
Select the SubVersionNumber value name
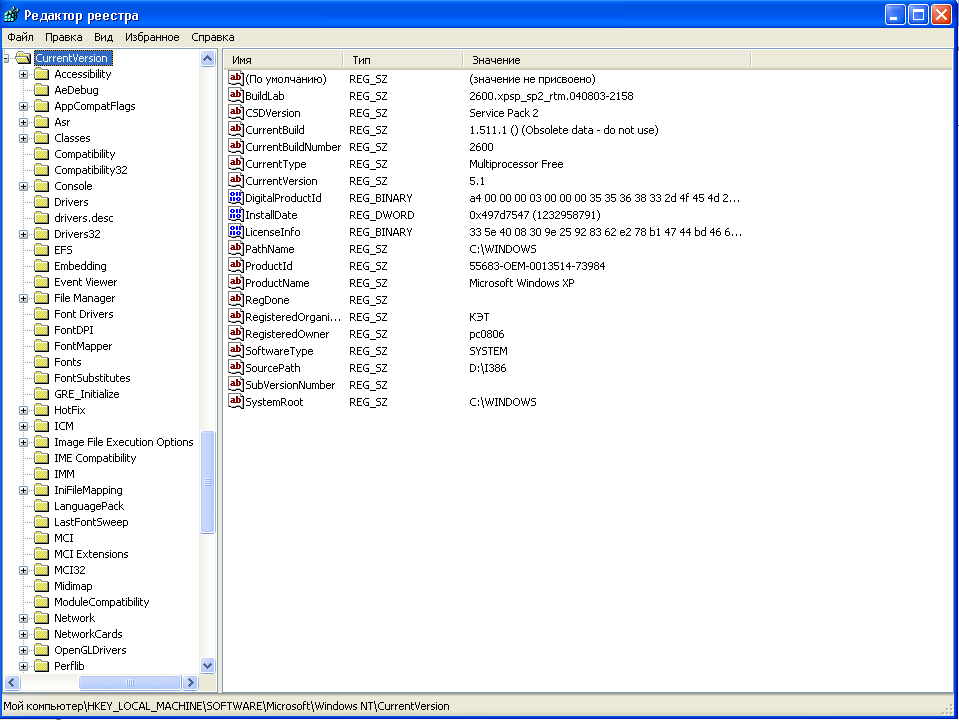(290, 385)
